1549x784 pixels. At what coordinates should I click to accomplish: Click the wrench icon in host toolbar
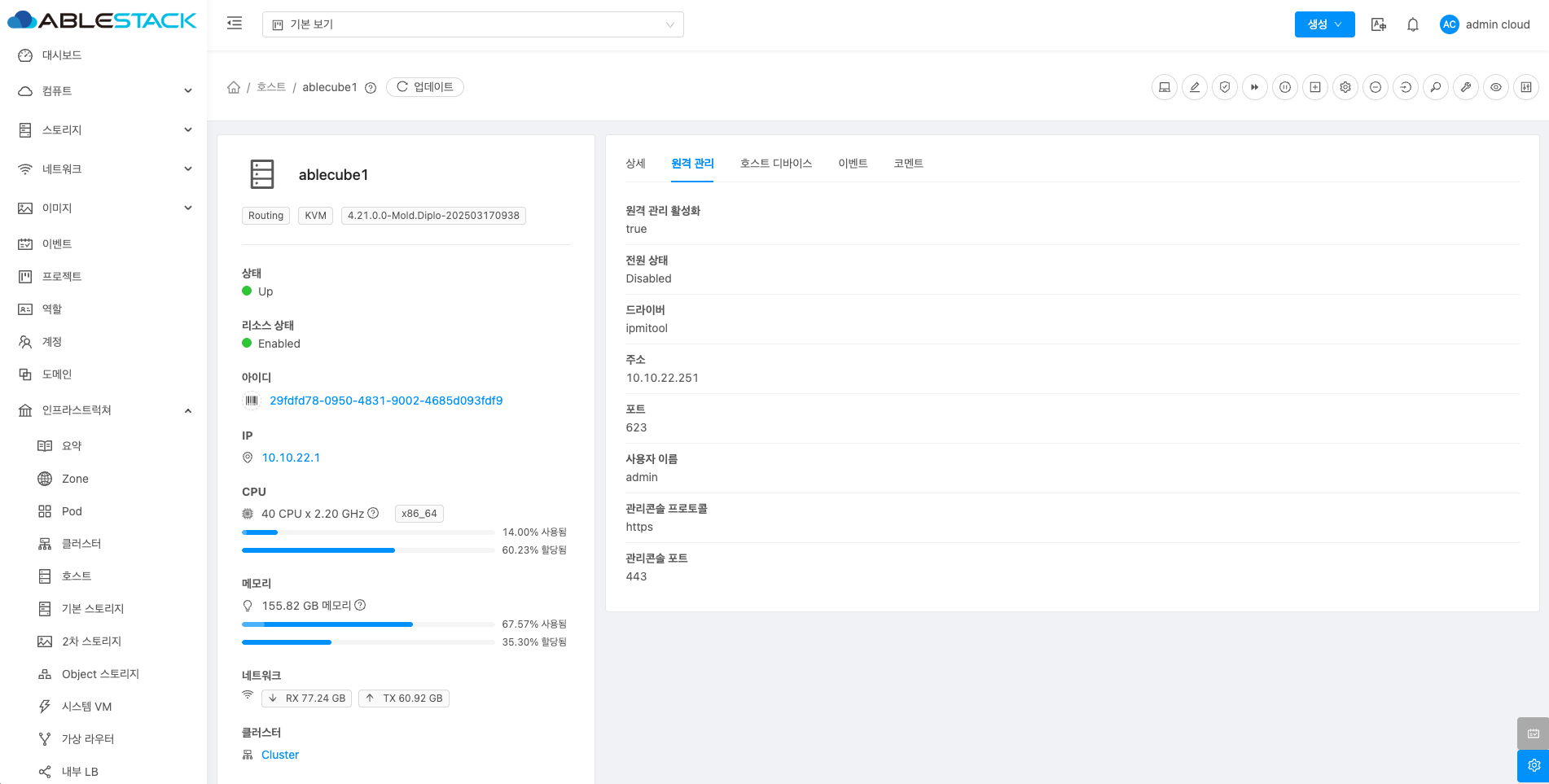(x=1466, y=87)
